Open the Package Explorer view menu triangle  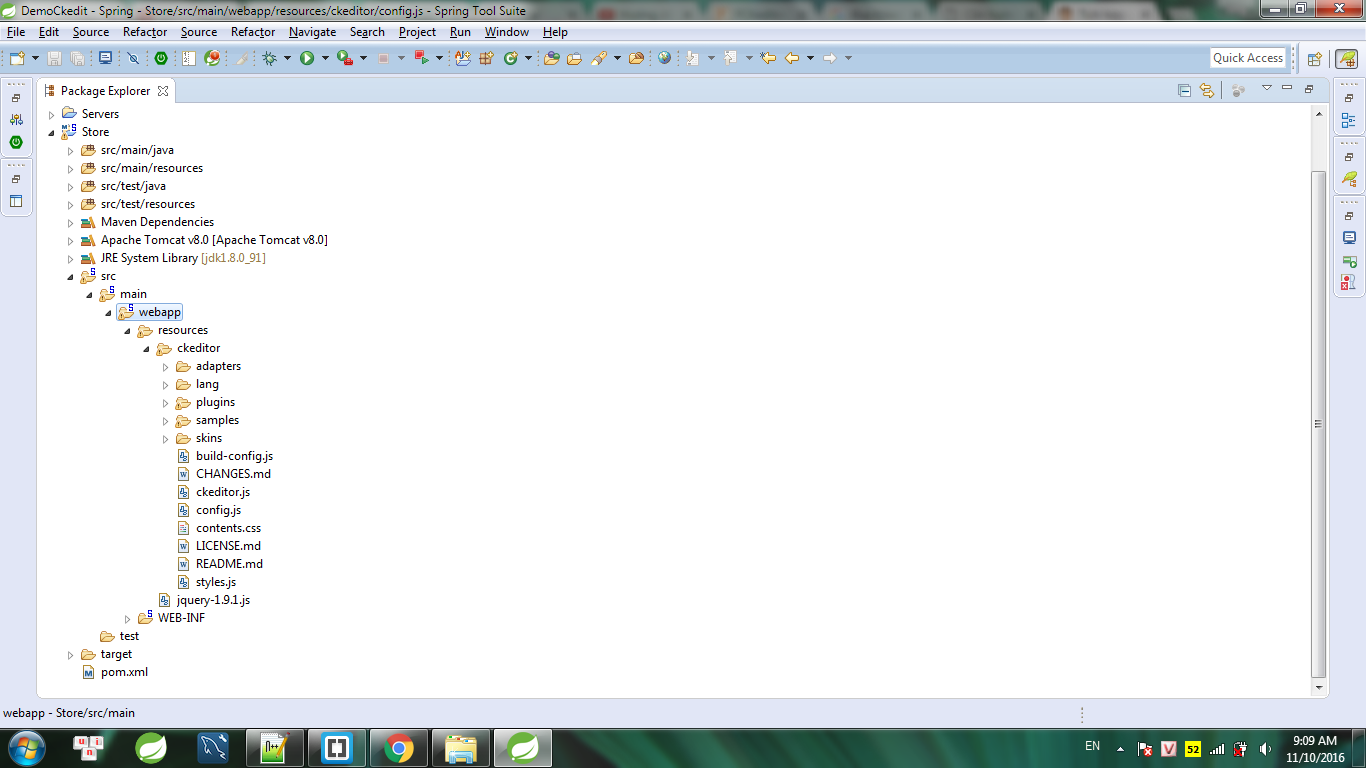pyautogui.click(x=1266, y=89)
